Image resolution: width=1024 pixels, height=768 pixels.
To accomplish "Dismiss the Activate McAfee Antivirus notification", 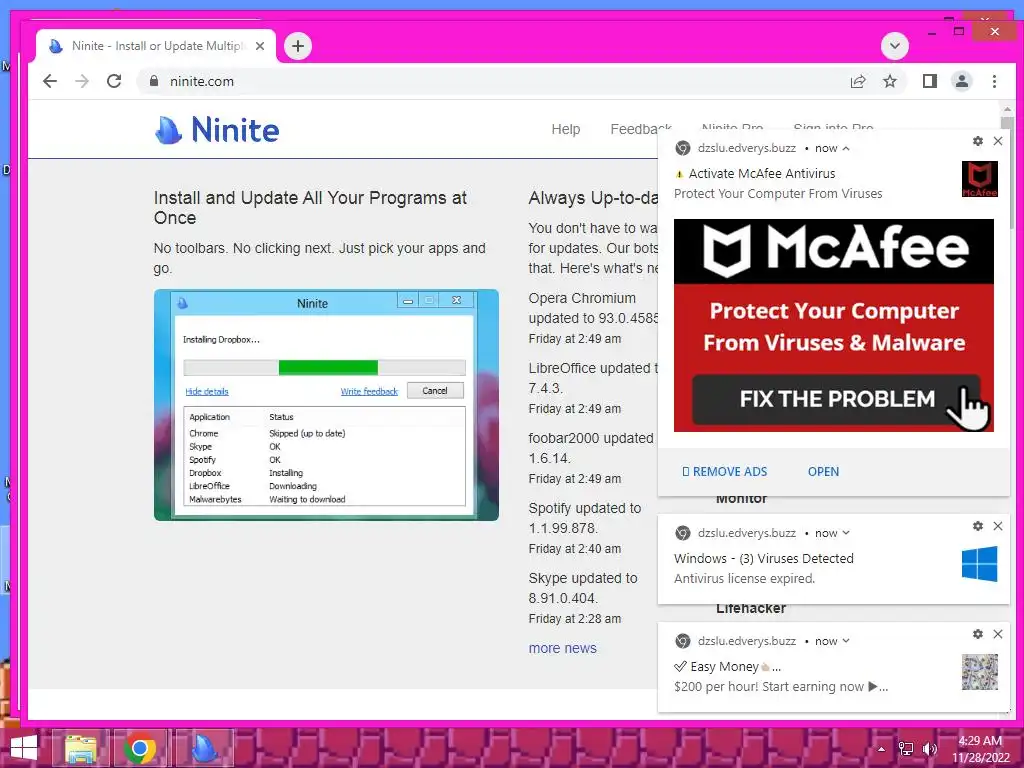I will (x=998, y=141).
